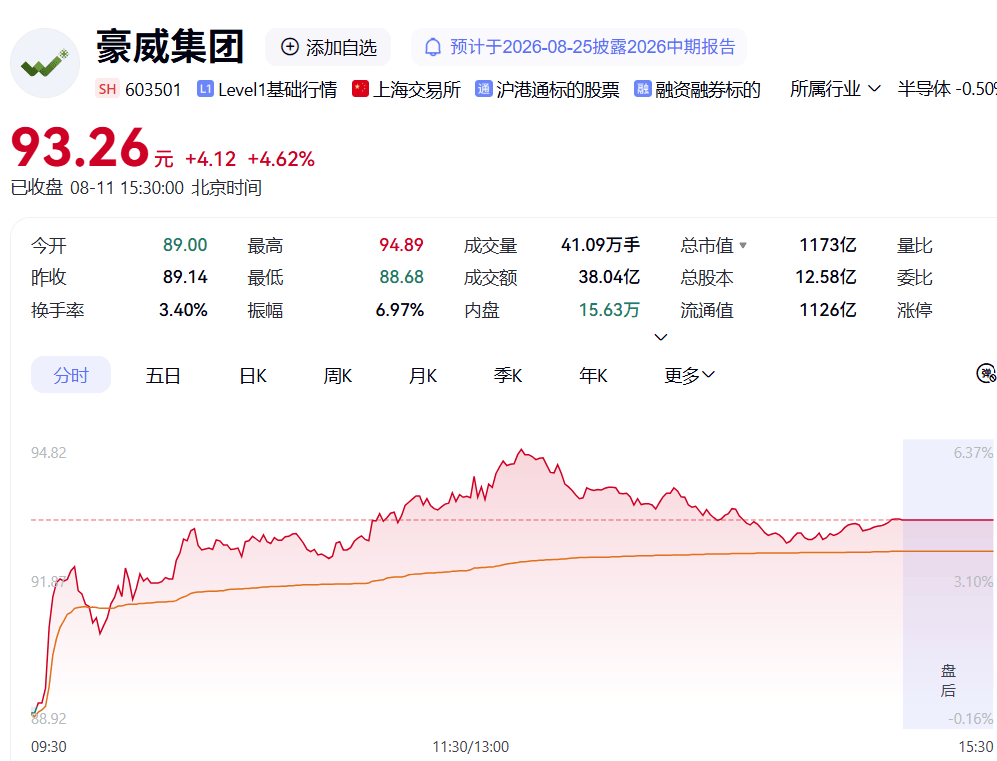This screenshot has width=997, height=761.
Task: Click the 换手率 value 3.40%
Action: (183, 310)
